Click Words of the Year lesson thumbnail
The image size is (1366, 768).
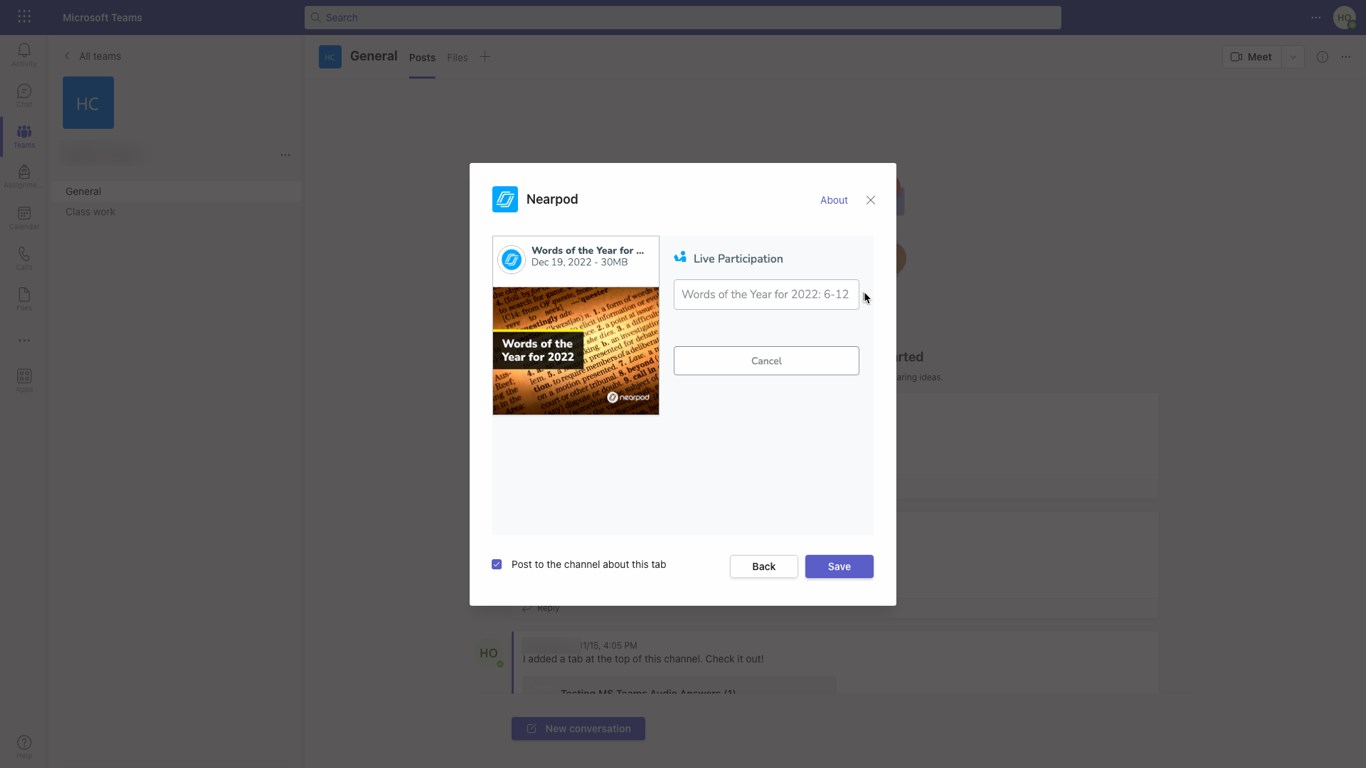click(x=576, y=351)
